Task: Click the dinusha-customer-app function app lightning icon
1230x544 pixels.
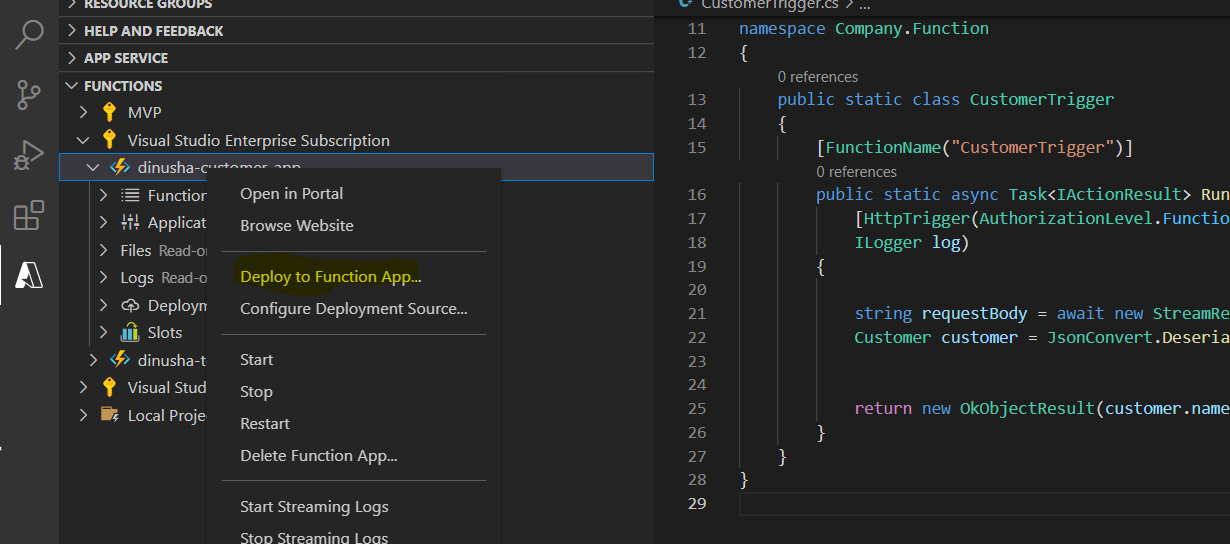Action: pos(120,167)
